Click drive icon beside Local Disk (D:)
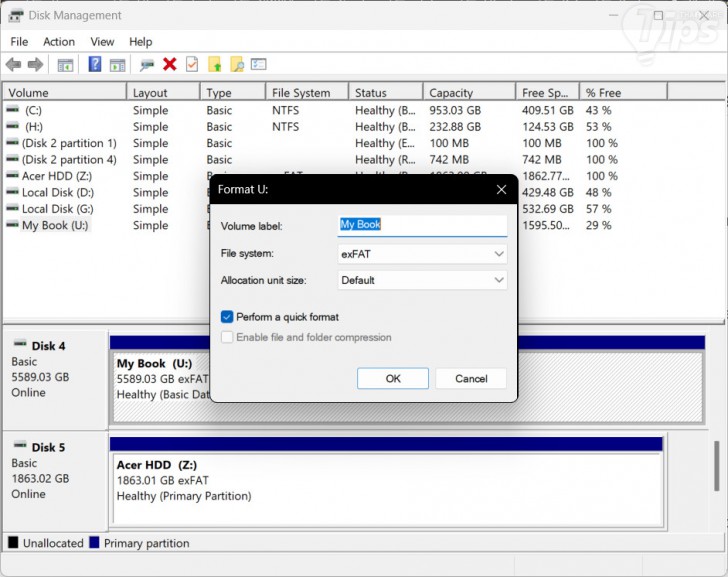 coord(13,192)
